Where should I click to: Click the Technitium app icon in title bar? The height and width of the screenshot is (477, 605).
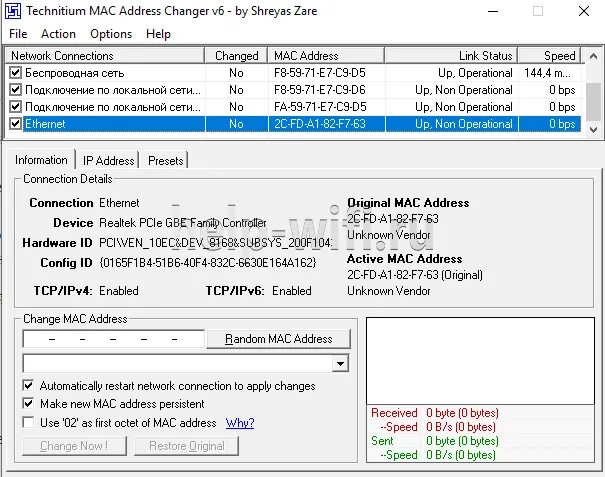click(13, 11)
